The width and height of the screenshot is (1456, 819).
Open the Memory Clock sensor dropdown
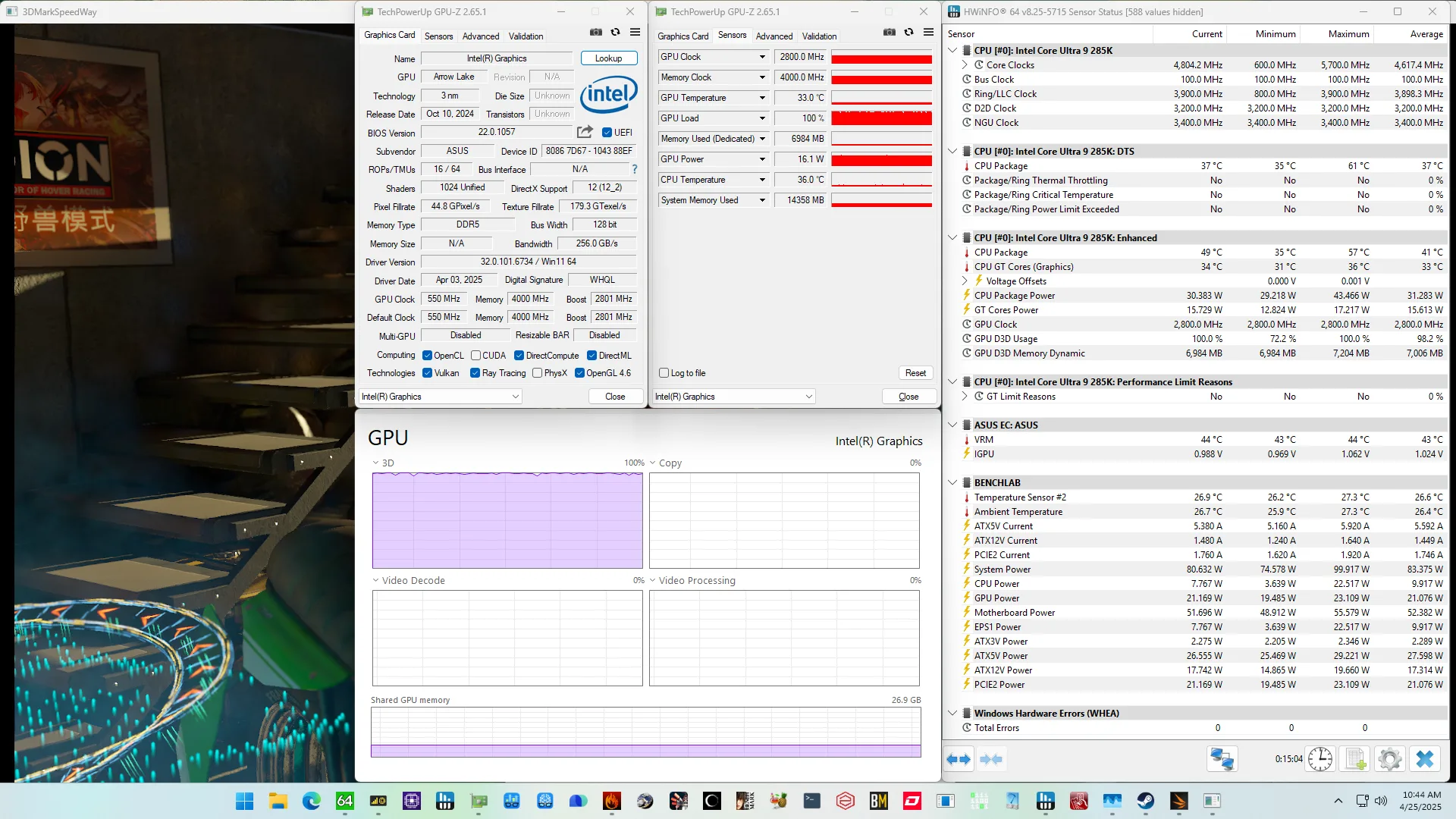pyautogui.click(x=762, y=77)
